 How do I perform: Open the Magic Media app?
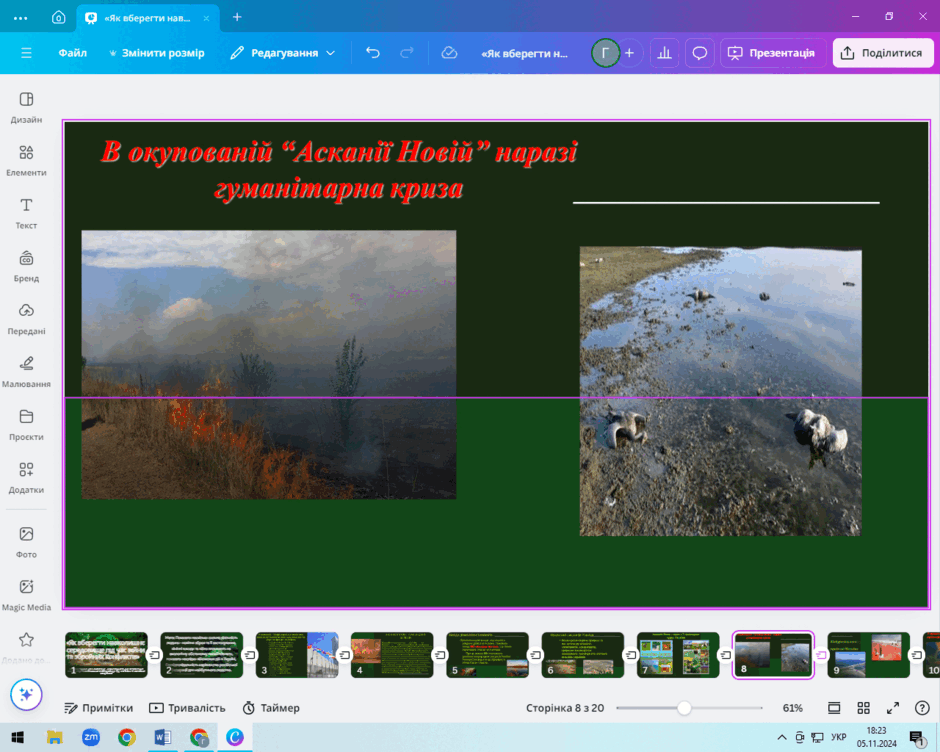pyautogui.click(x=26, y=594)
